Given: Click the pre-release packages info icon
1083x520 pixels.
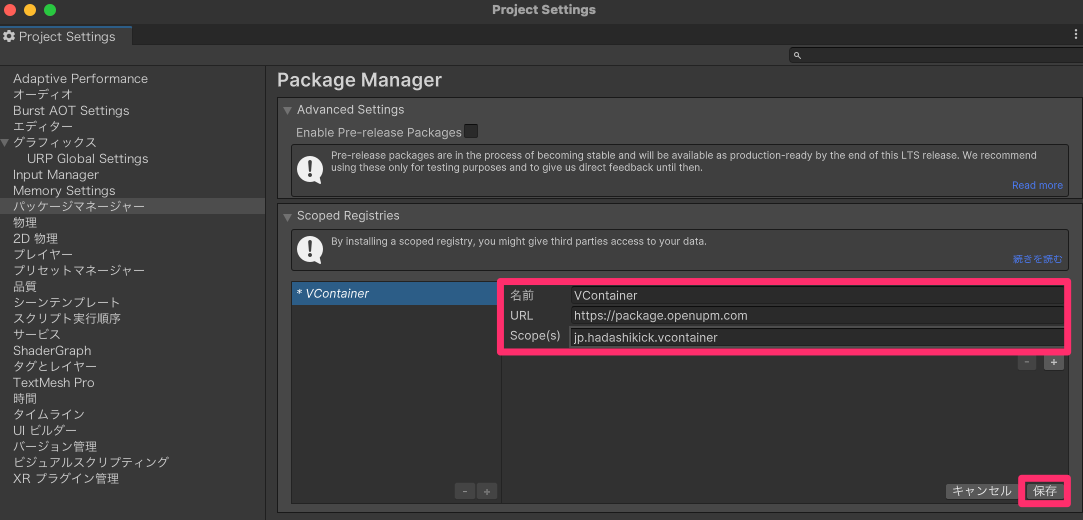Looking at the screenshot, I should pyautogui.click(x=309, y=169).
